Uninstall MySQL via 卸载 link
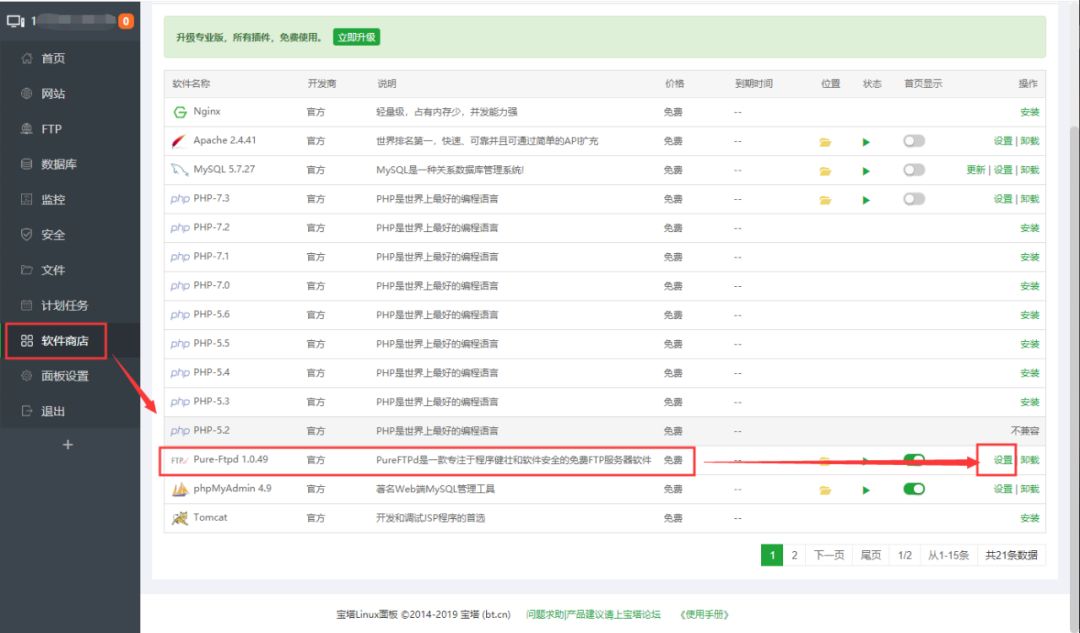 1030,170
